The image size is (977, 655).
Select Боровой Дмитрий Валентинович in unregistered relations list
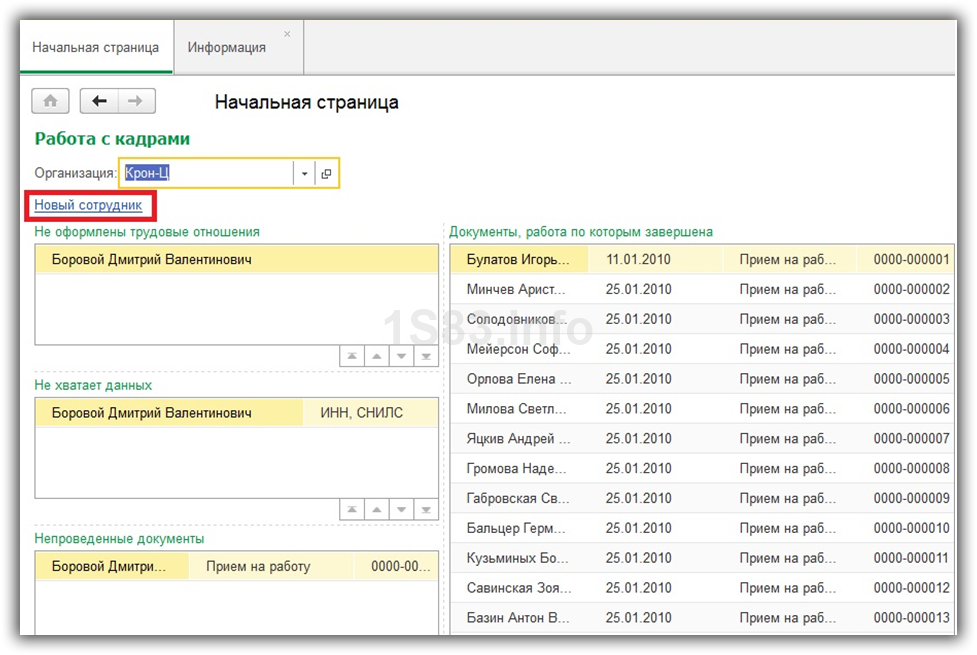tap(152, 260)
